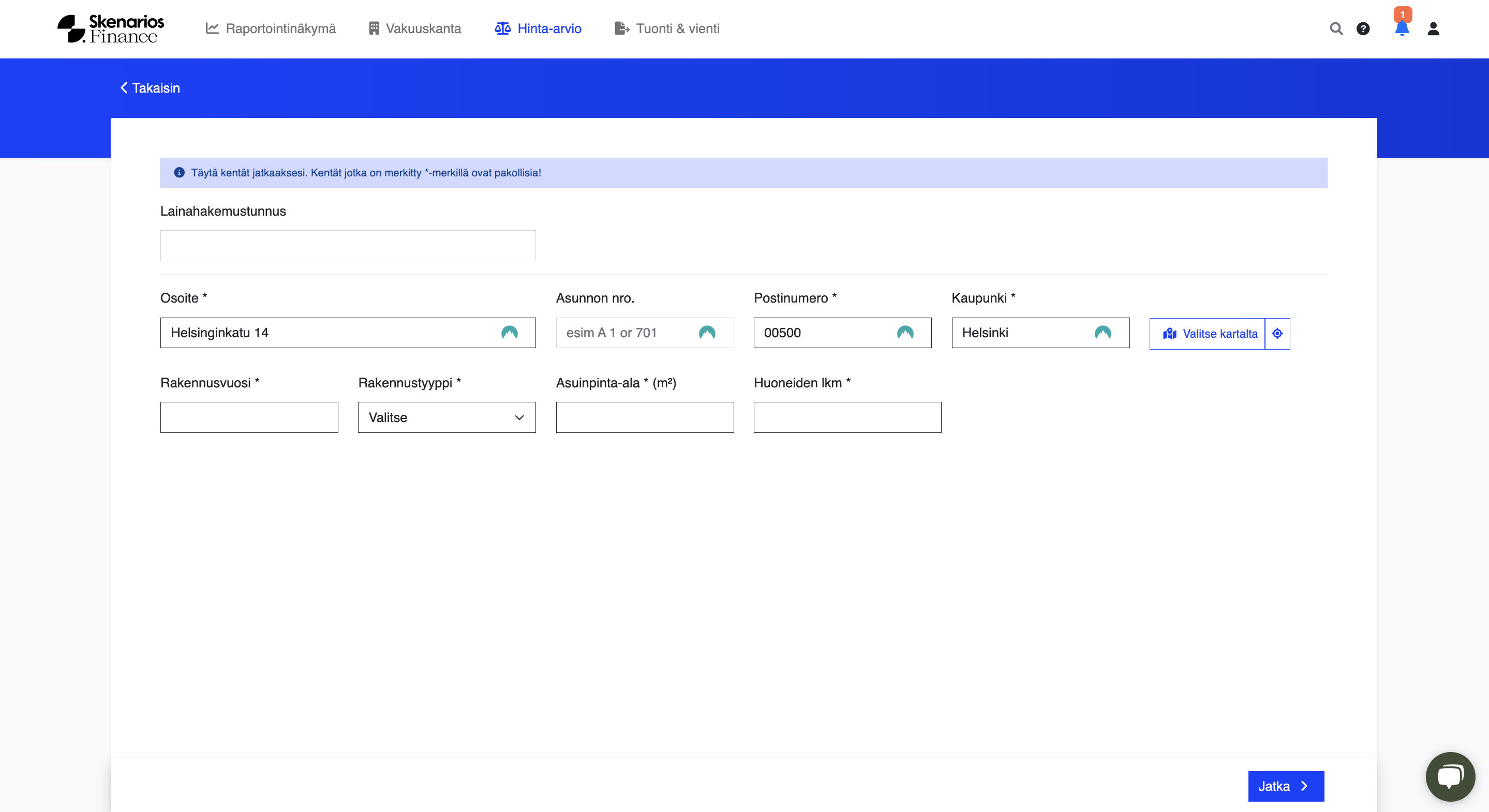
Task: Open the chat widget bubble
Action: coord(1450,776)
